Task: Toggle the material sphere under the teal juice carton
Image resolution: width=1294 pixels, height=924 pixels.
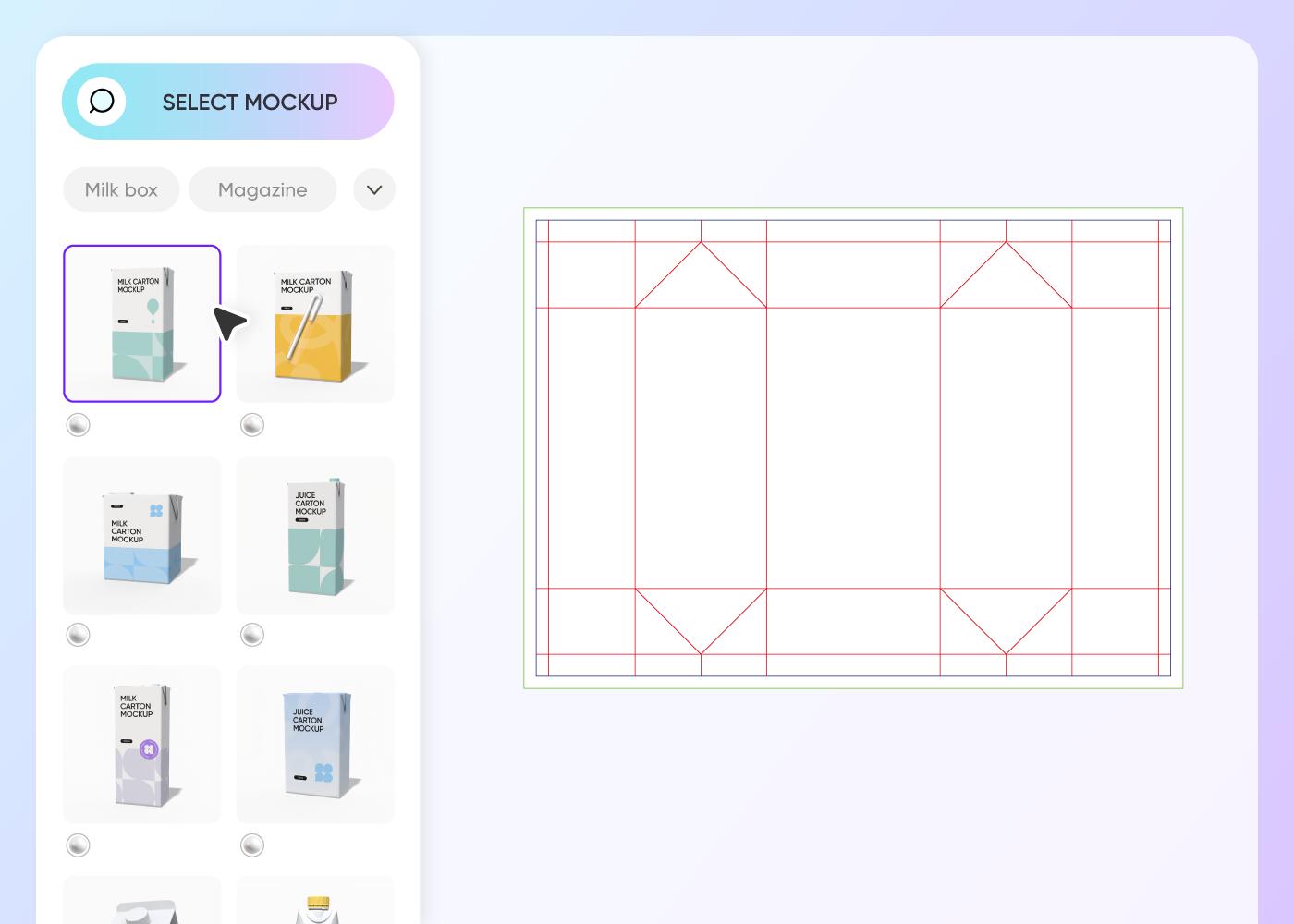Action: click(251, 635)
